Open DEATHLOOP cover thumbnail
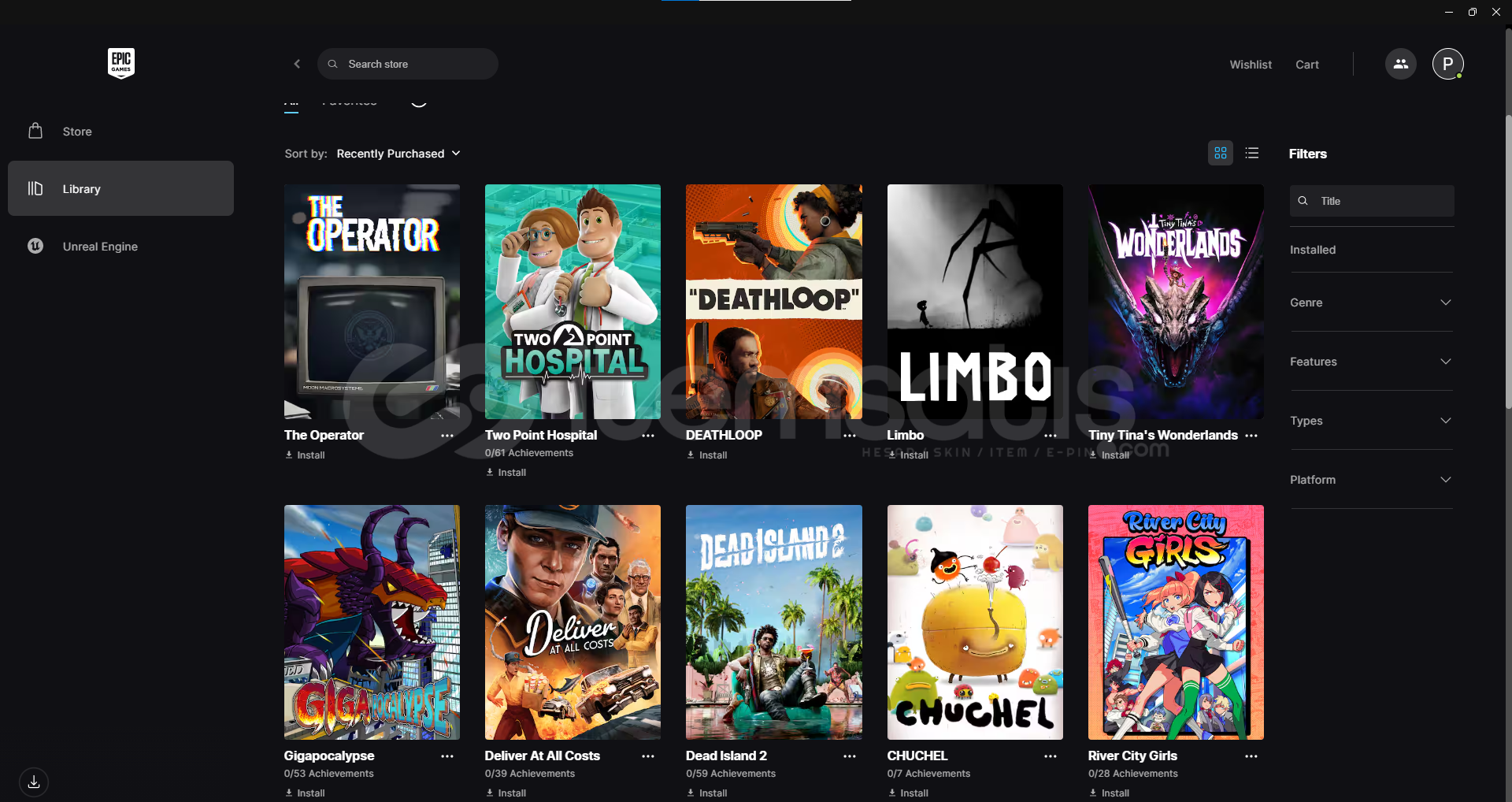Screen dimensions: 1512x802 pos(774,302)
